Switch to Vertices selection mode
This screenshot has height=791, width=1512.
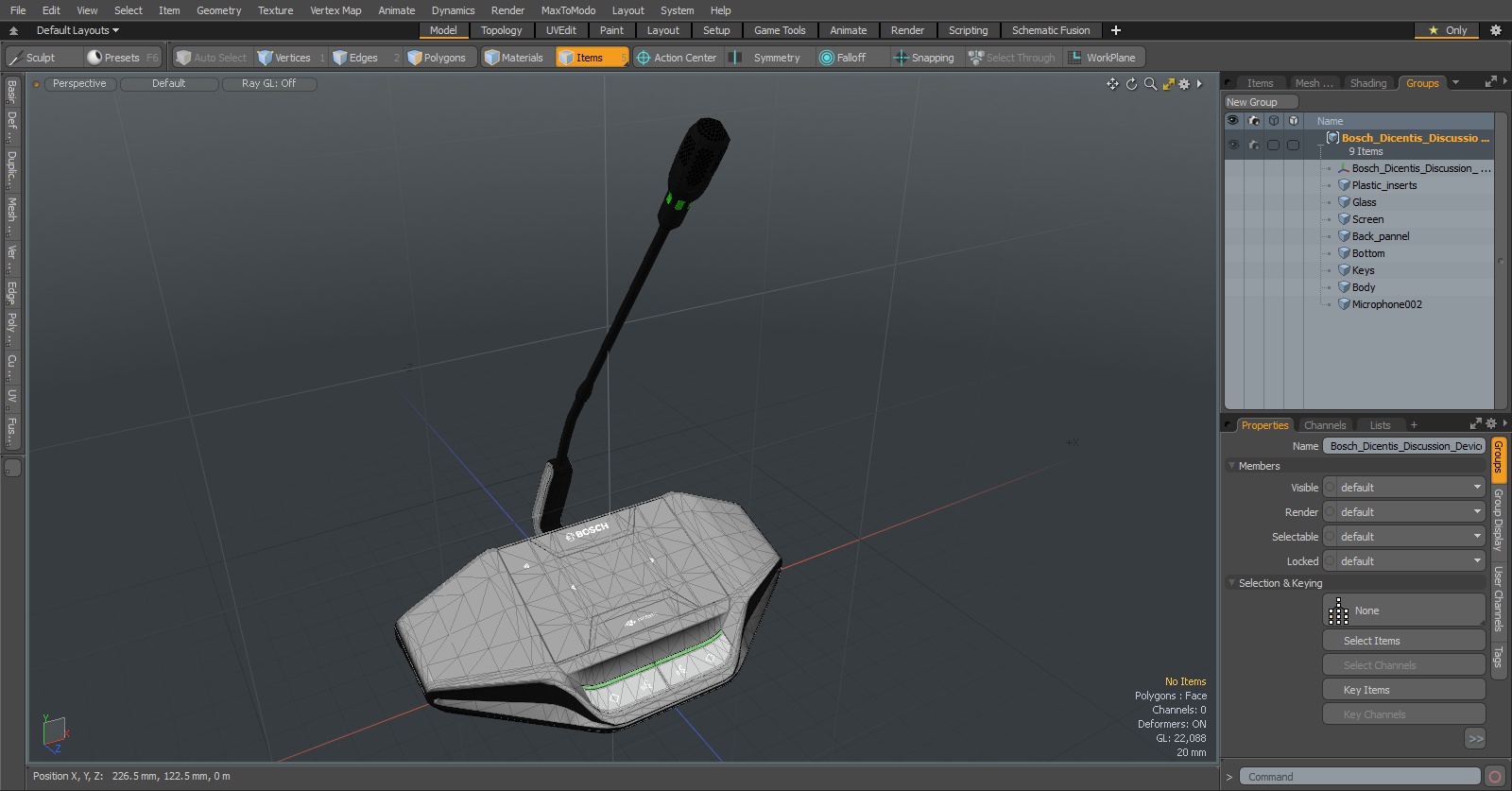[x=291, y=58]
